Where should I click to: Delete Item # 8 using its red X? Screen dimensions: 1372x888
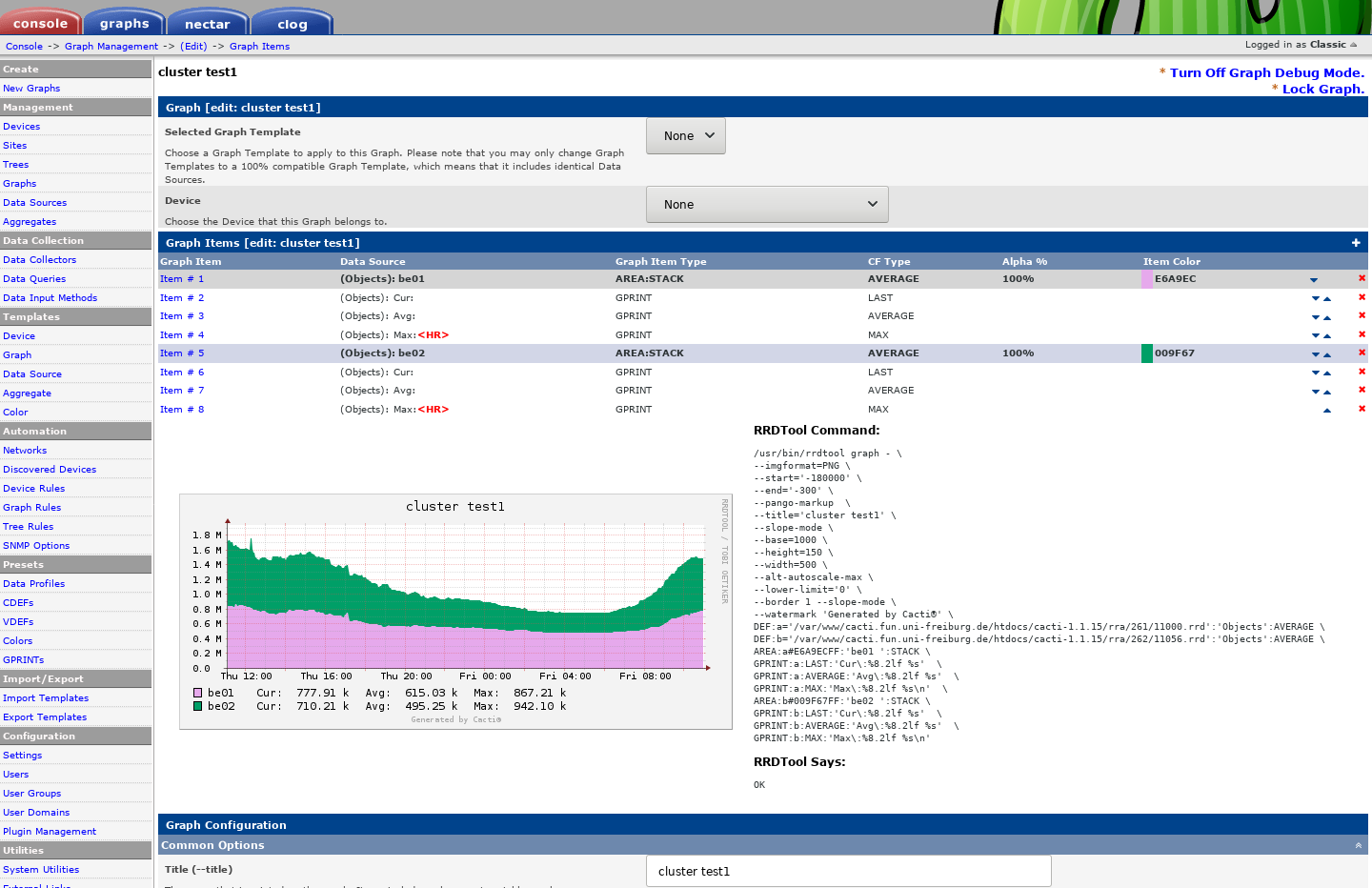click(1362, 410)
